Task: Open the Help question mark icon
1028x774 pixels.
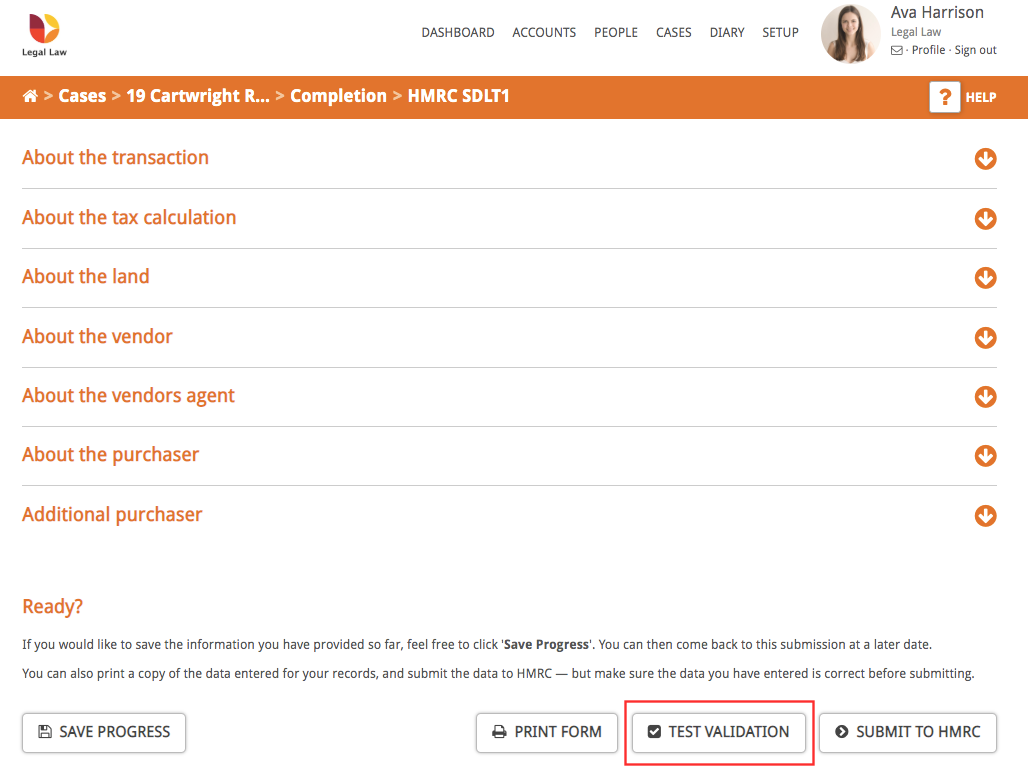Action: (x=944, y=97)
